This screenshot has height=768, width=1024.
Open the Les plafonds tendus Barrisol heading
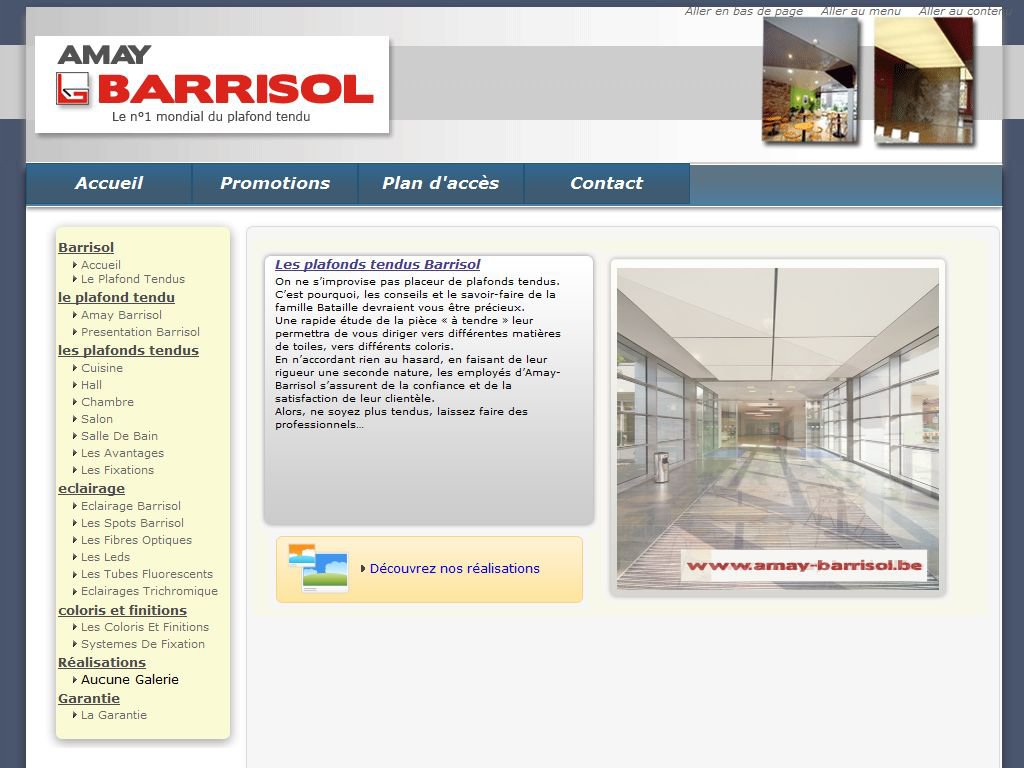pyautogui.click(x=377, y=264)
